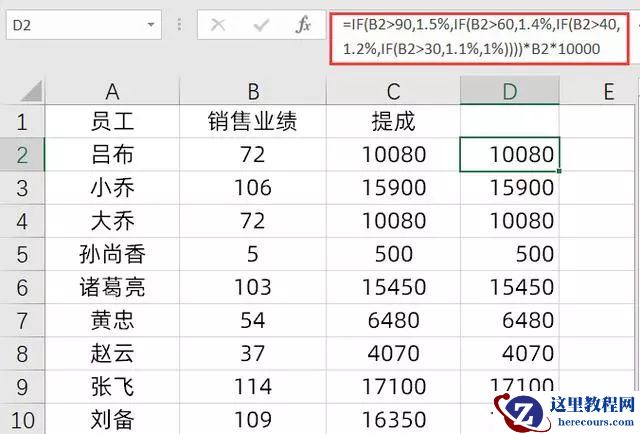This screenshot has height=434, width=640.
Task: Click the Select All corner triangle
Action: (x=31, y=91)
